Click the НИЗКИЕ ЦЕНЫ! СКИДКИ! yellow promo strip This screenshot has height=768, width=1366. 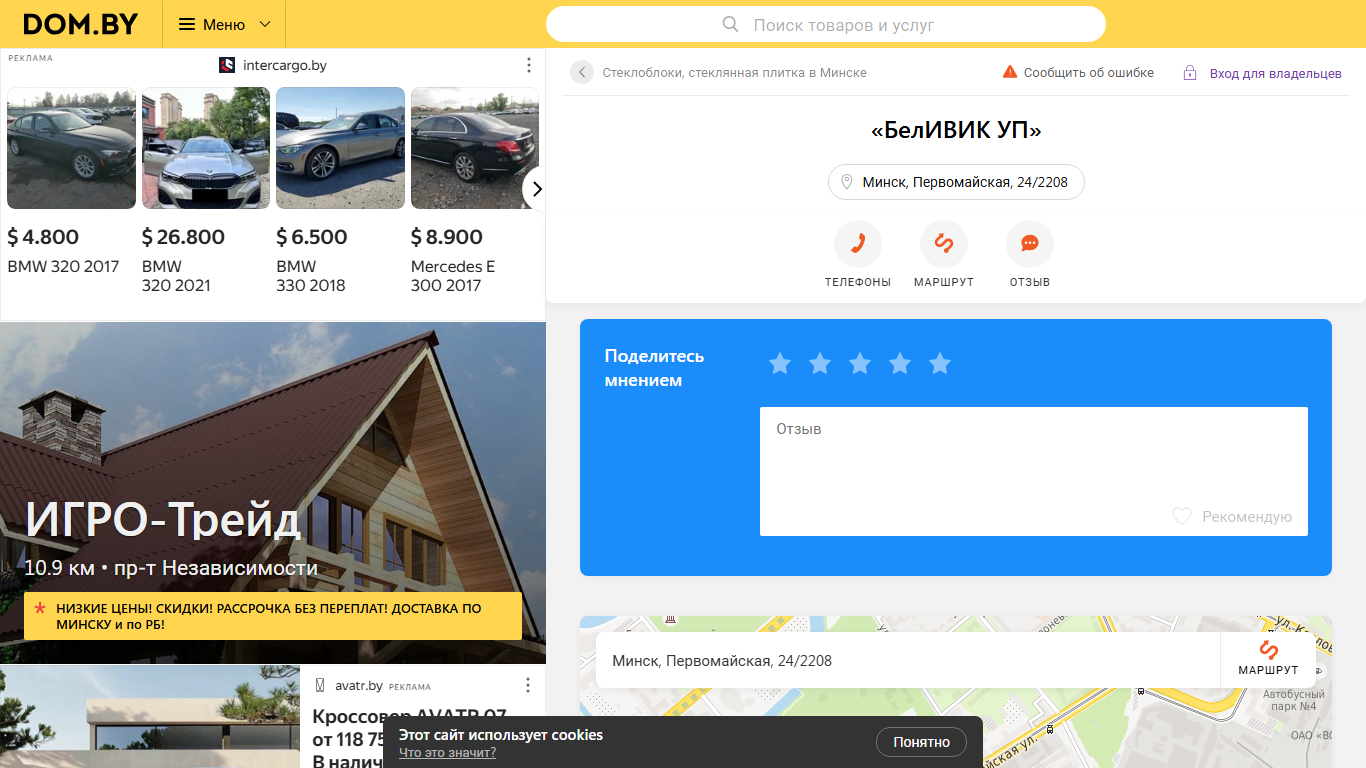[273, 616]
